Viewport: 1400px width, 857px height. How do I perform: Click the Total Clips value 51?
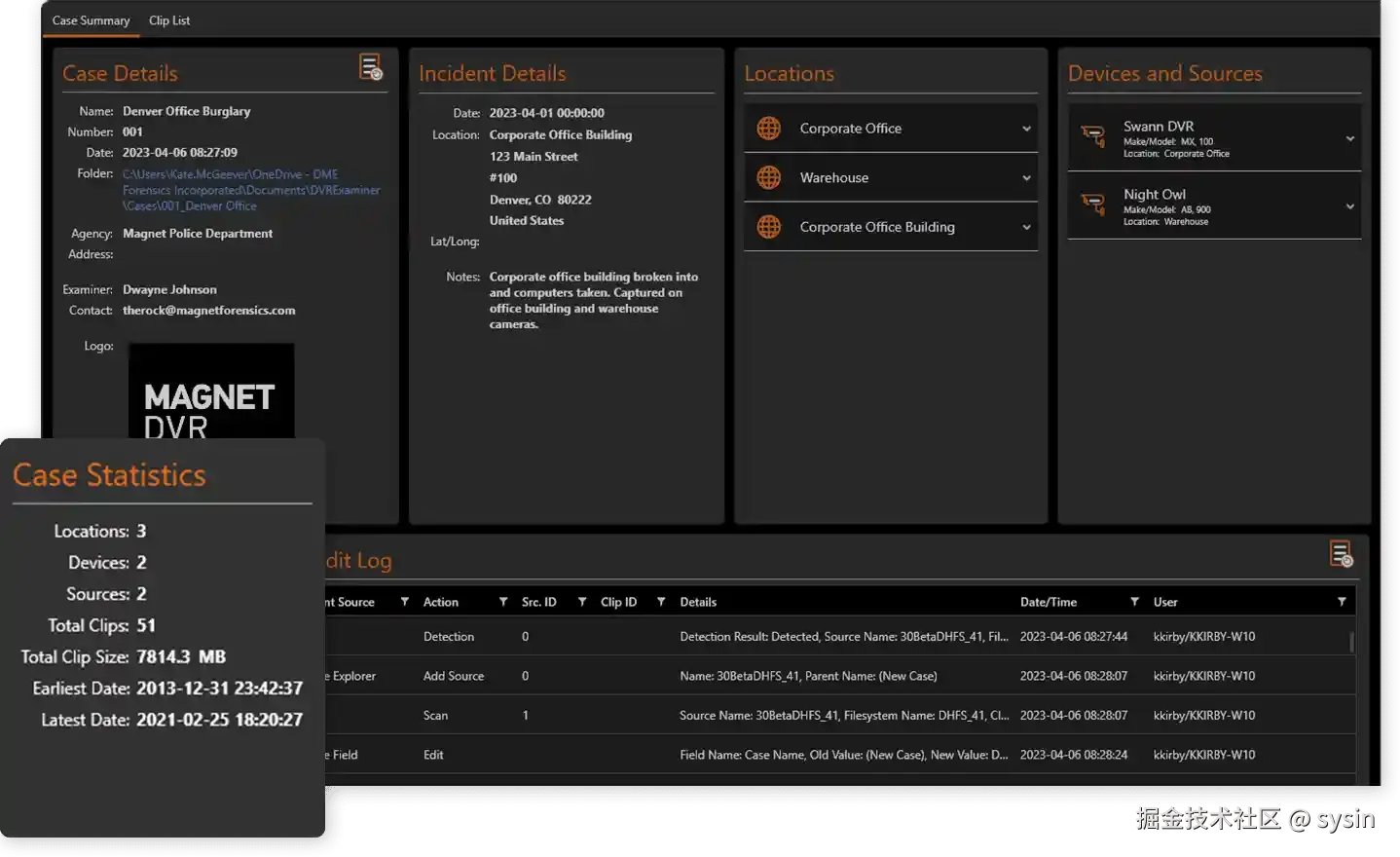tap(146, 625)
